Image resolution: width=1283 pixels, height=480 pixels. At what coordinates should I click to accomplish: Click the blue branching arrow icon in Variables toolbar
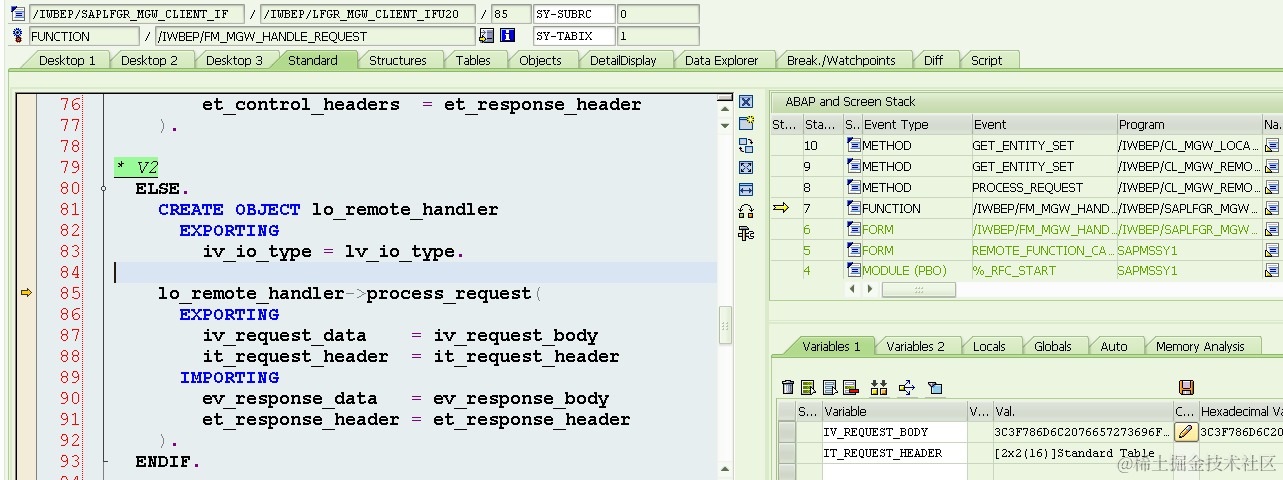pyautogui.click(x=907, y=388)
